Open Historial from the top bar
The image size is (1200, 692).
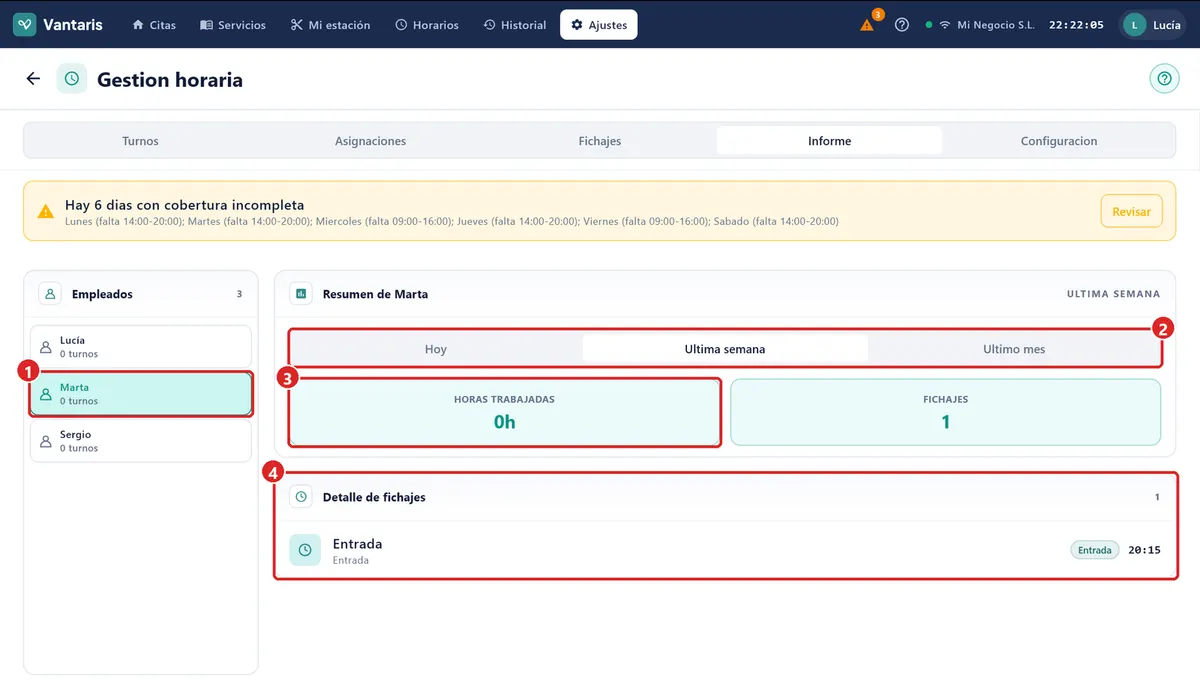[x=515, y=25]
